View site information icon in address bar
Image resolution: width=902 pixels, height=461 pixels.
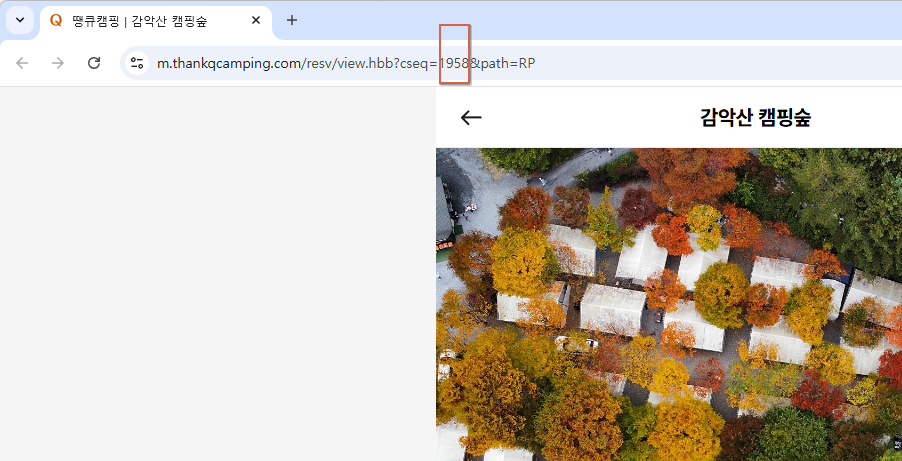point(136,63)
